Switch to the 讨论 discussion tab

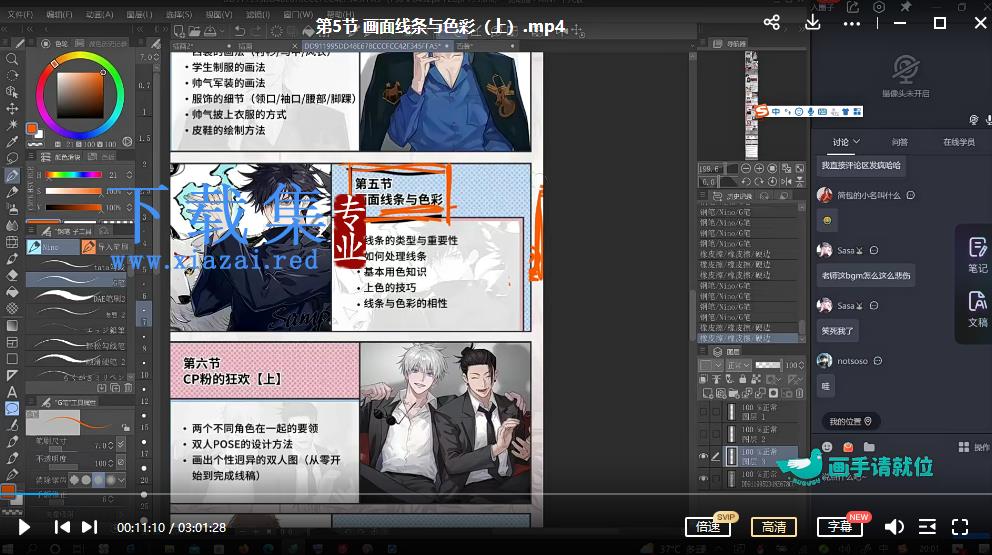point(840,142)
